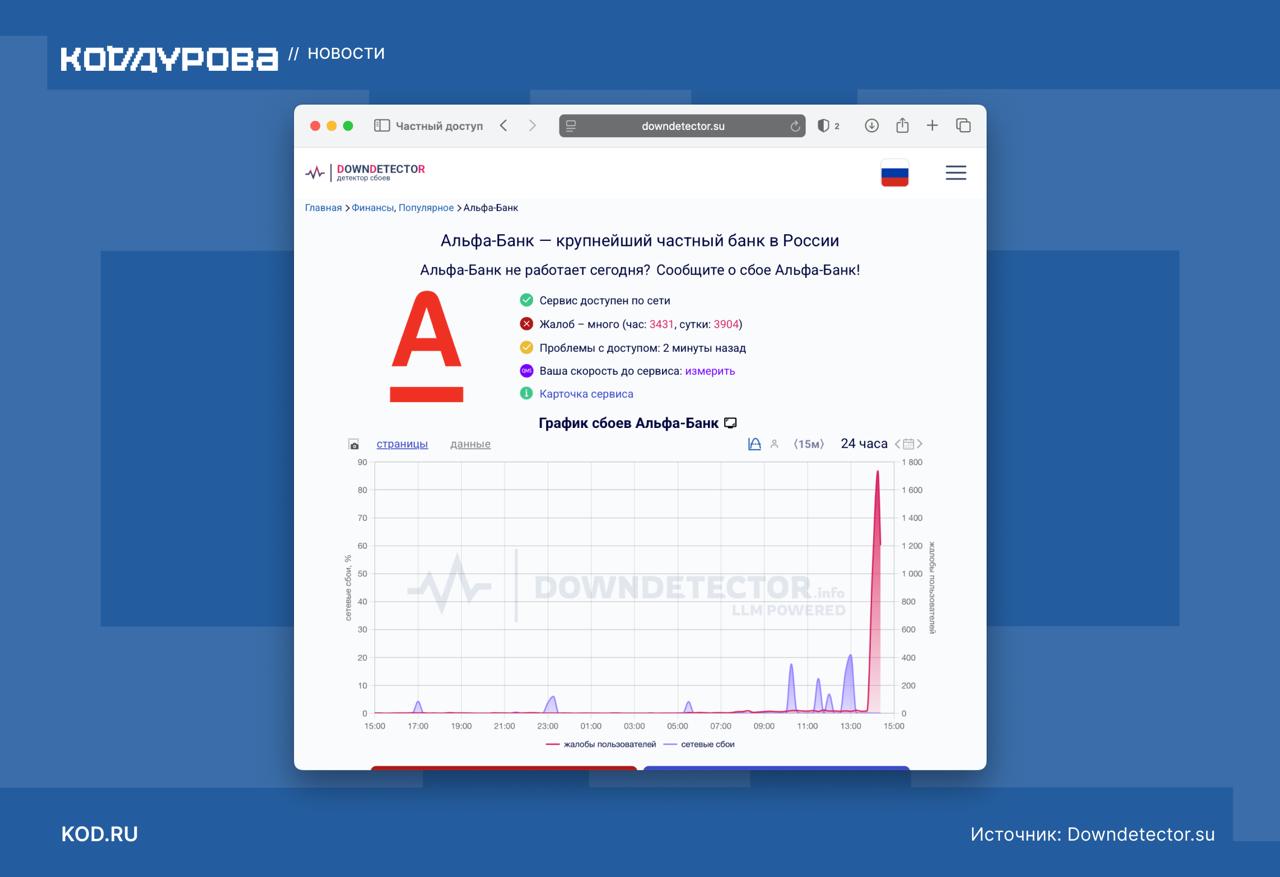This screenshot has height=877, width=1280.
Task: Open the chart calendar date picker
Action: [x=908, y=444]
